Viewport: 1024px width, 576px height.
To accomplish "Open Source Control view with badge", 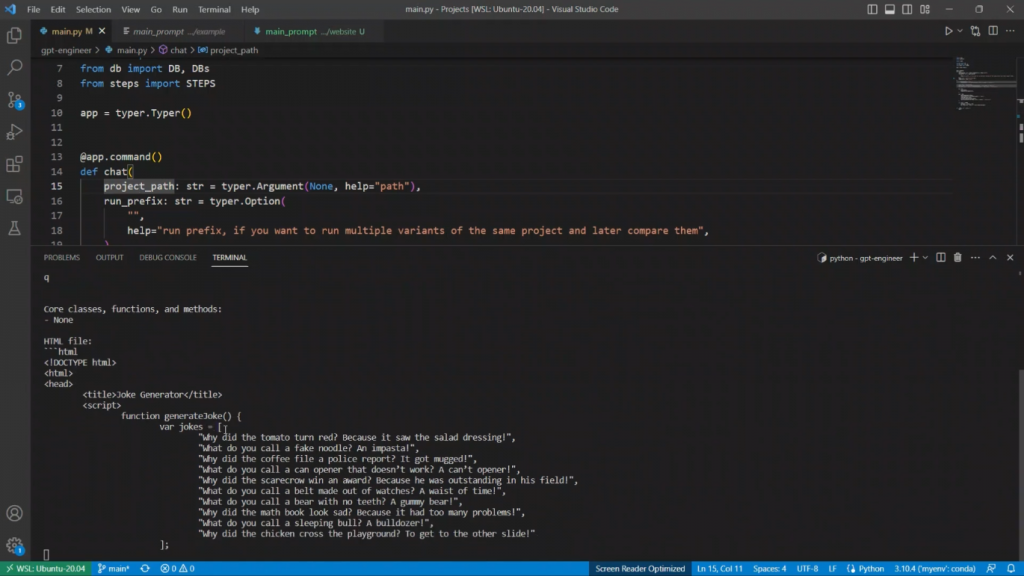I will coord(15,100).
